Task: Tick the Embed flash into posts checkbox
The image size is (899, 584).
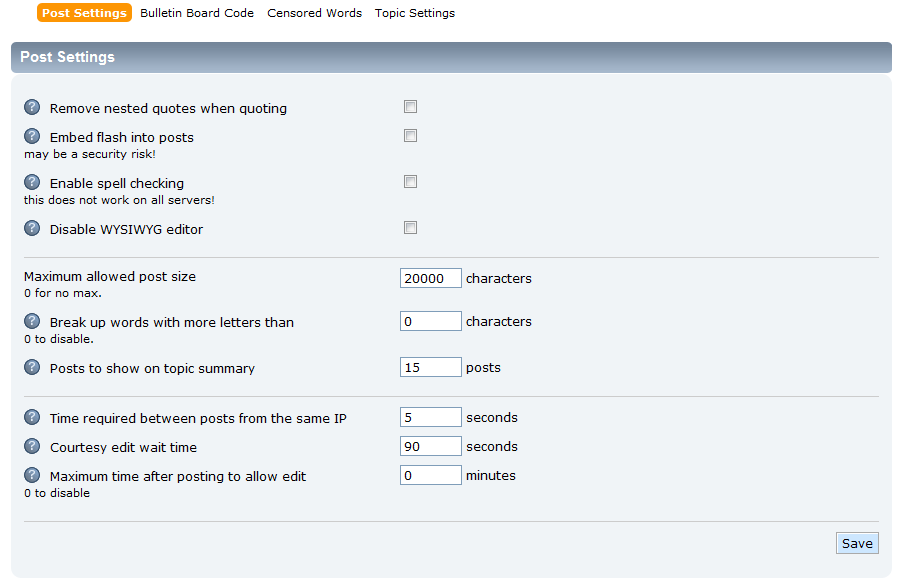Action: pyautogui.click(x=410, y=136)
